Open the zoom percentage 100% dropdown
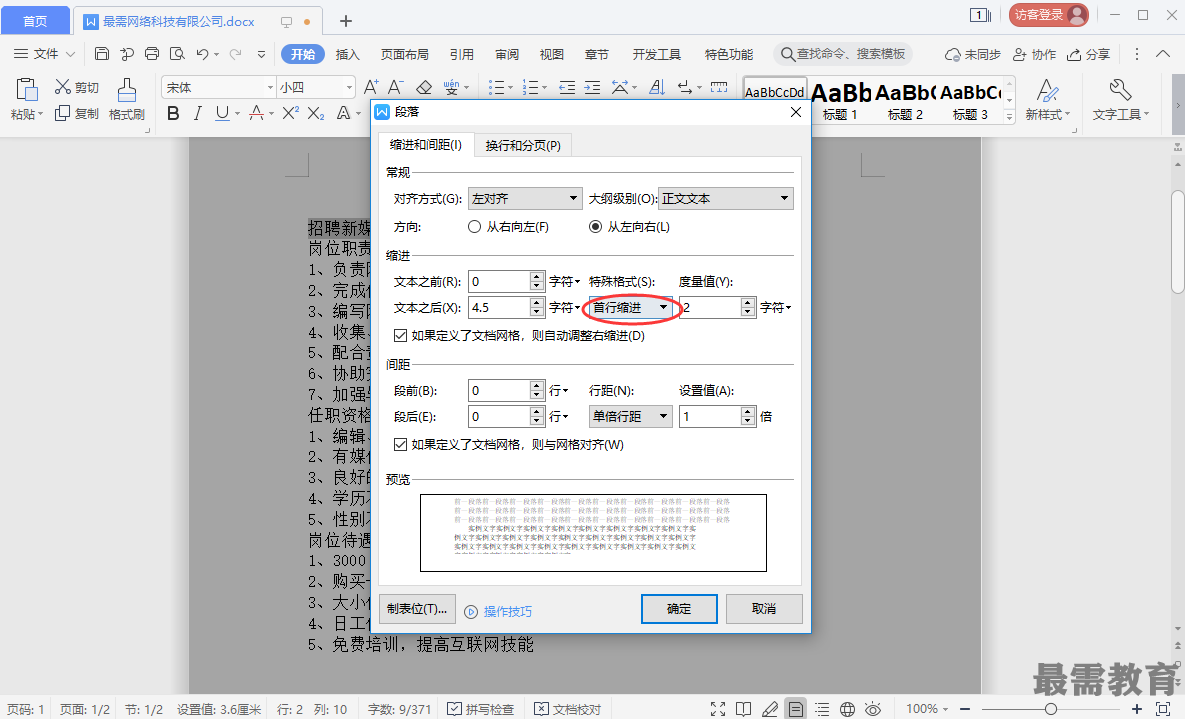 [x=927, y=708]
